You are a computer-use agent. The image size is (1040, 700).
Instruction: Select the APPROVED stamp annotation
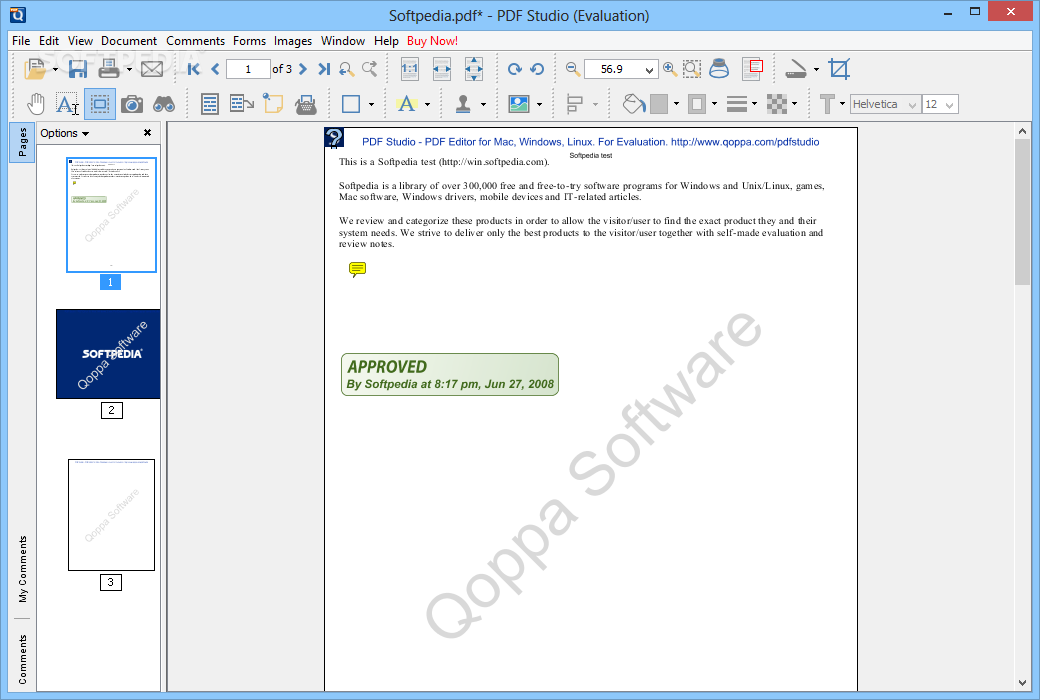450,375
